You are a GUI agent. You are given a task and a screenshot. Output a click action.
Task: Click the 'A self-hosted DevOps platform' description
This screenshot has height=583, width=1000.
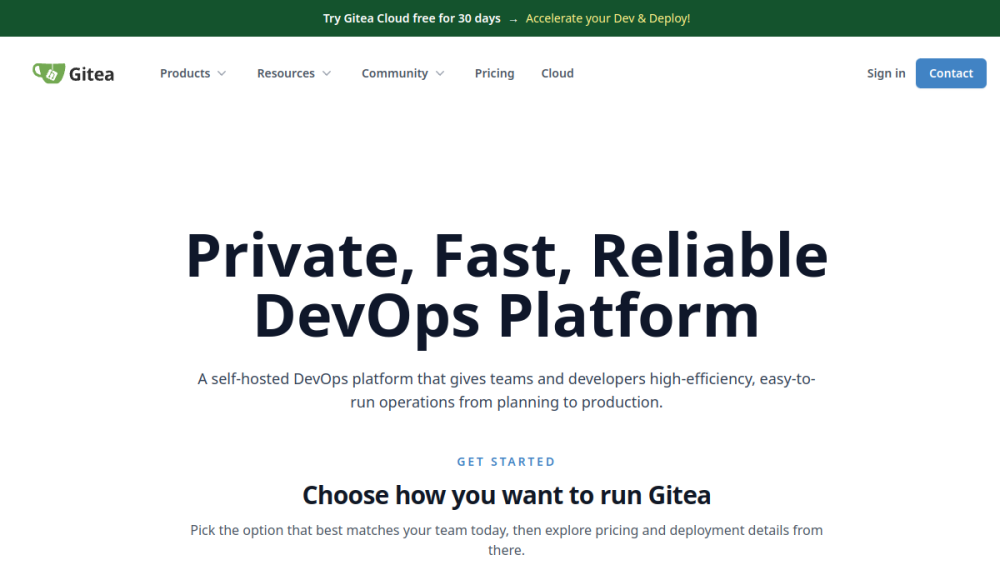[506, 390]
